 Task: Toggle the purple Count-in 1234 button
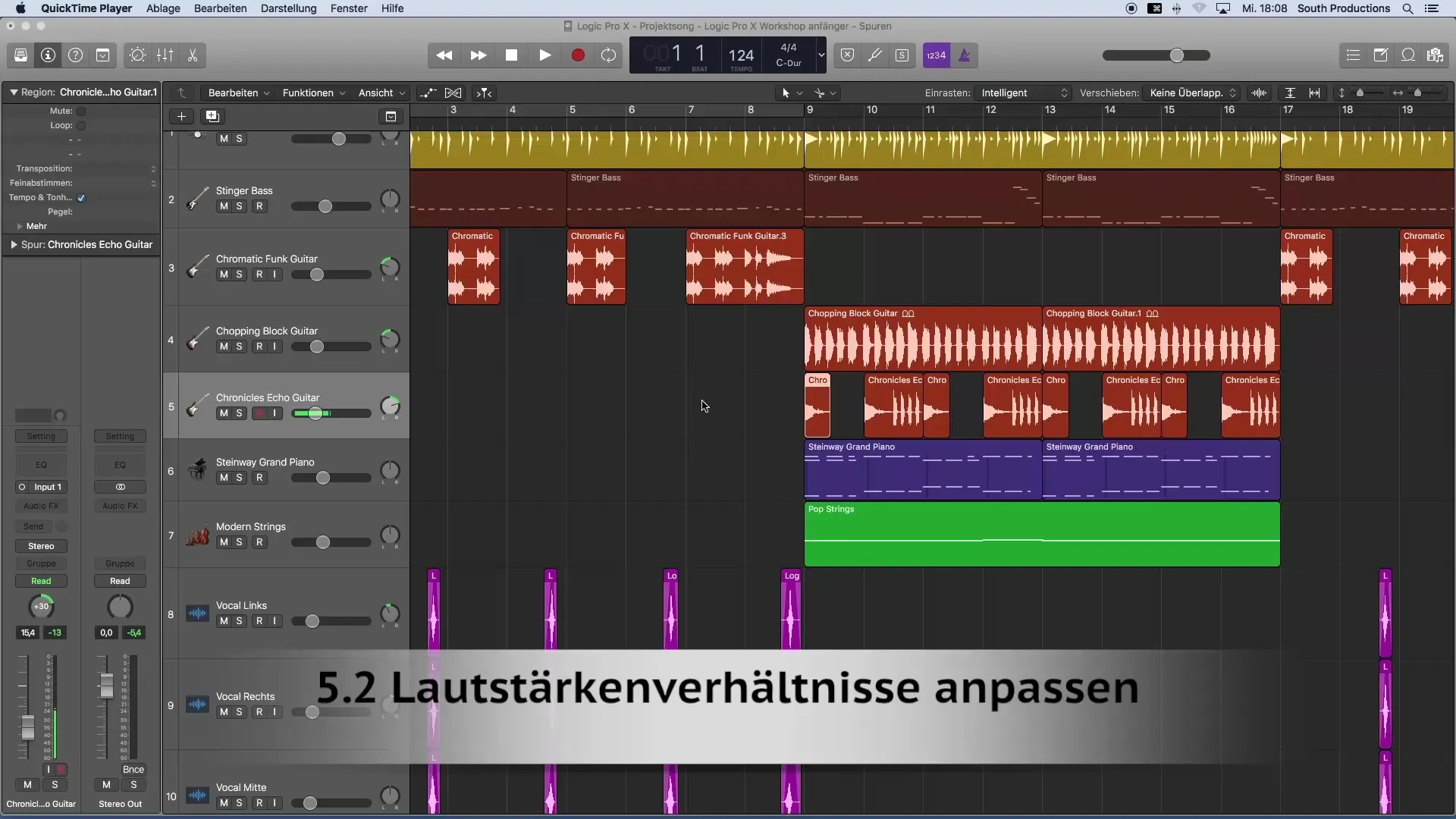937,55
